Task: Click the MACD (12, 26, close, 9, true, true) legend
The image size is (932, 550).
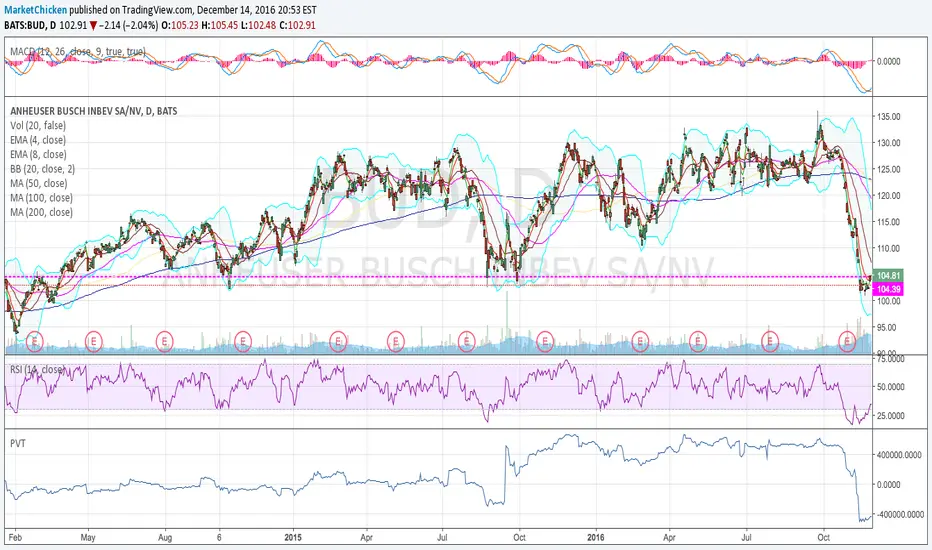Action: pos(77,52)
